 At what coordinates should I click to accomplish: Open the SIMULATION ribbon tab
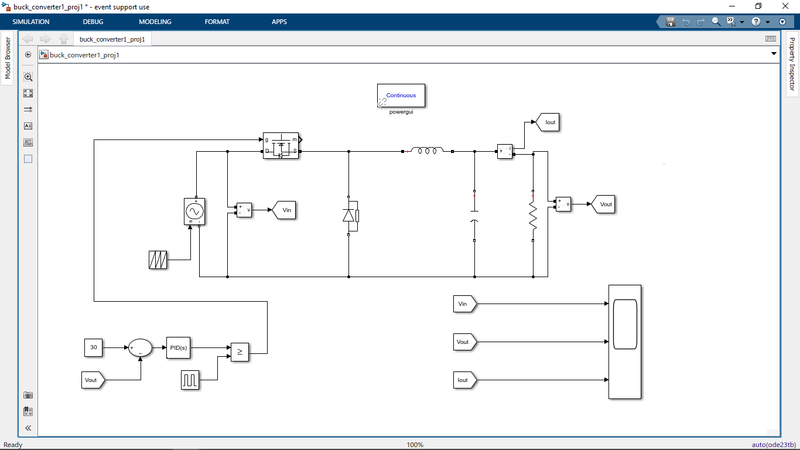(31, 21)
